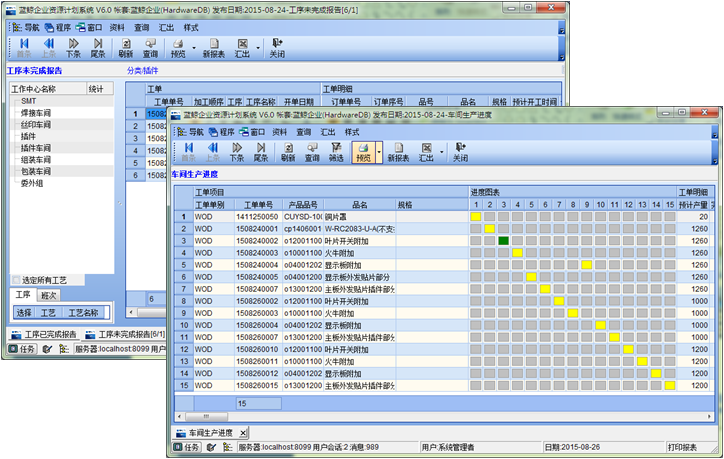Click 任务 button in front window status bar
Viewport: 724px width, 459px height.
(x=186, y=447)
